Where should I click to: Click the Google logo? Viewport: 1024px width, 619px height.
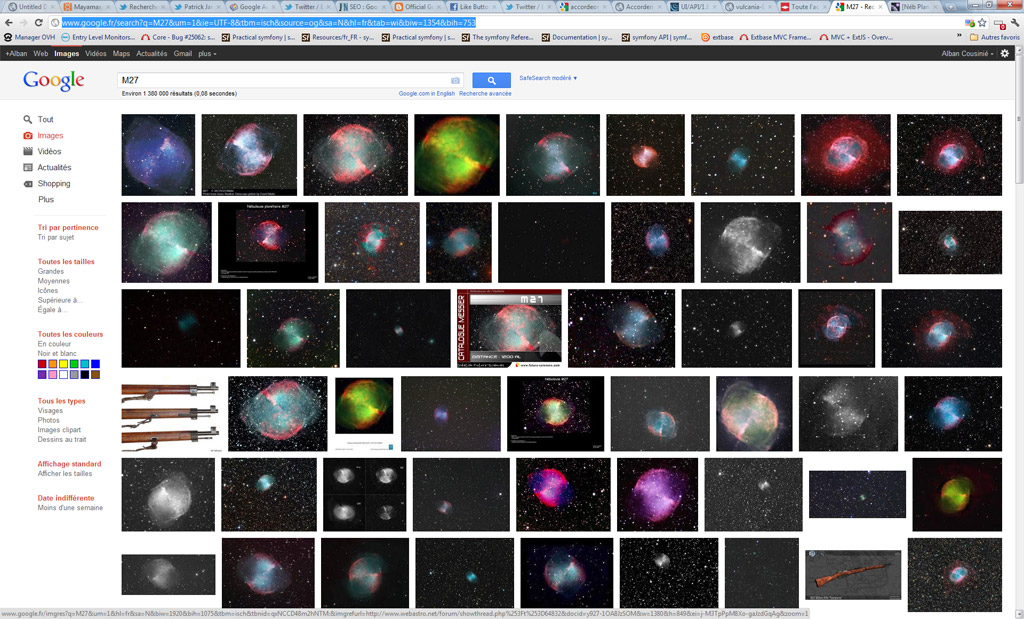coord(52,80)
